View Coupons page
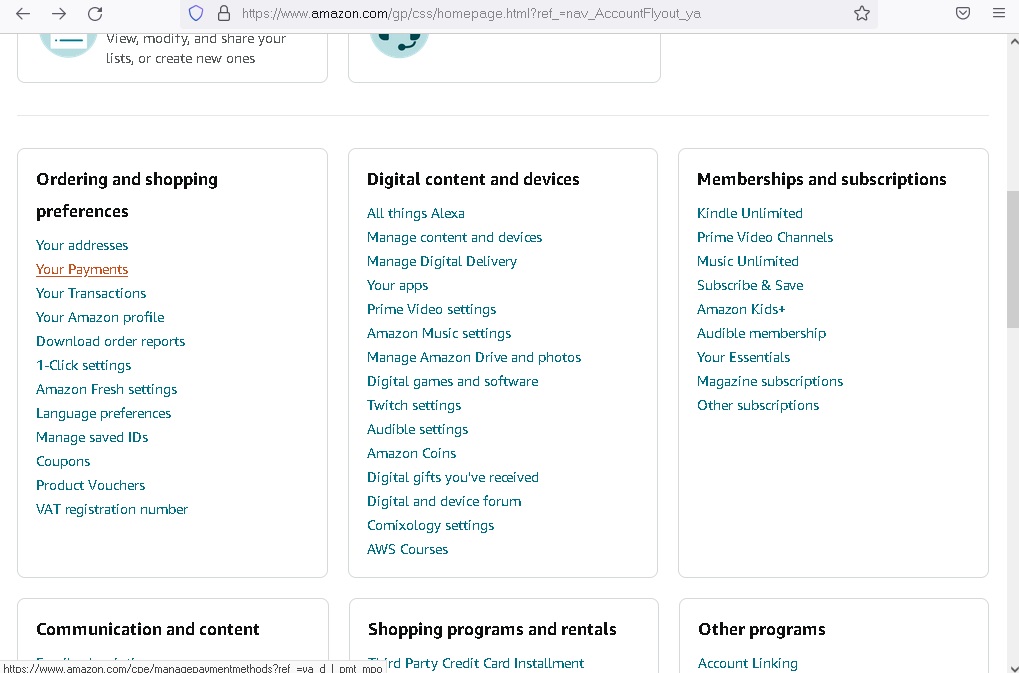The image size is (1019, 673). pyautogui.click(x=63, y=462)
